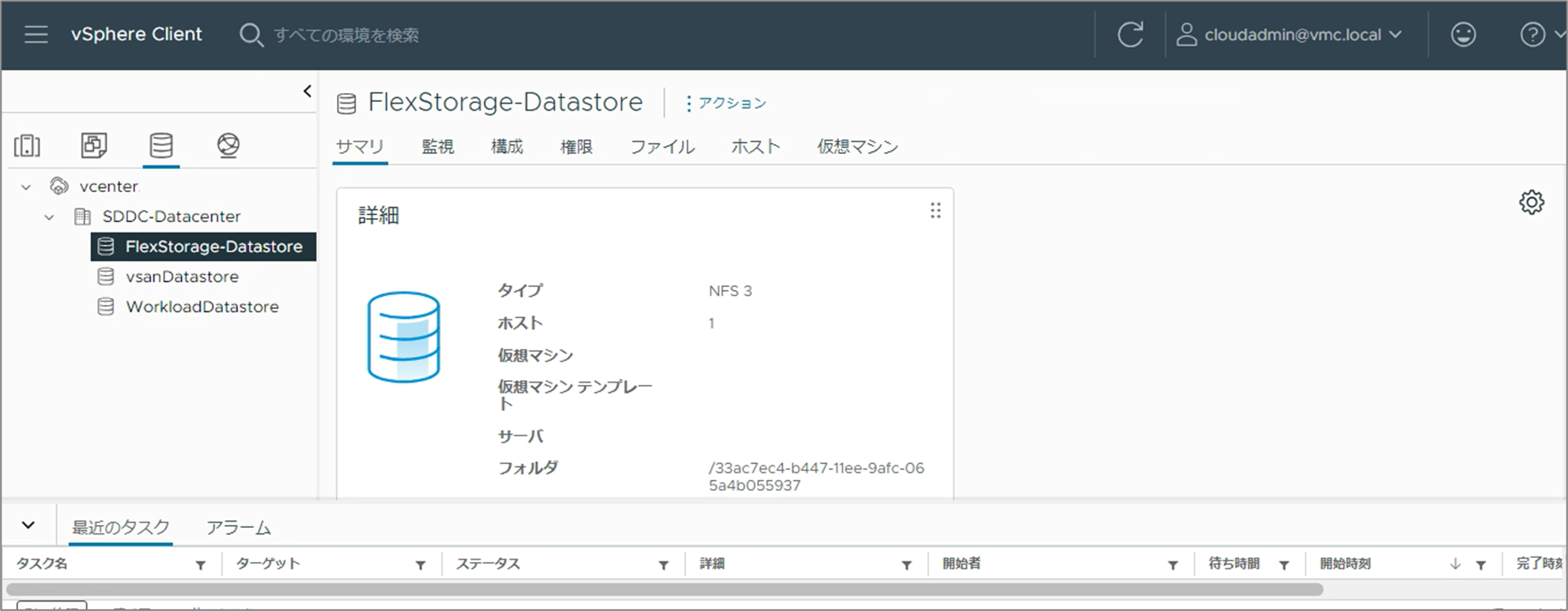Open the ホスト tab
Viewport: 1568px width, 611px height.
click(756, 147)
